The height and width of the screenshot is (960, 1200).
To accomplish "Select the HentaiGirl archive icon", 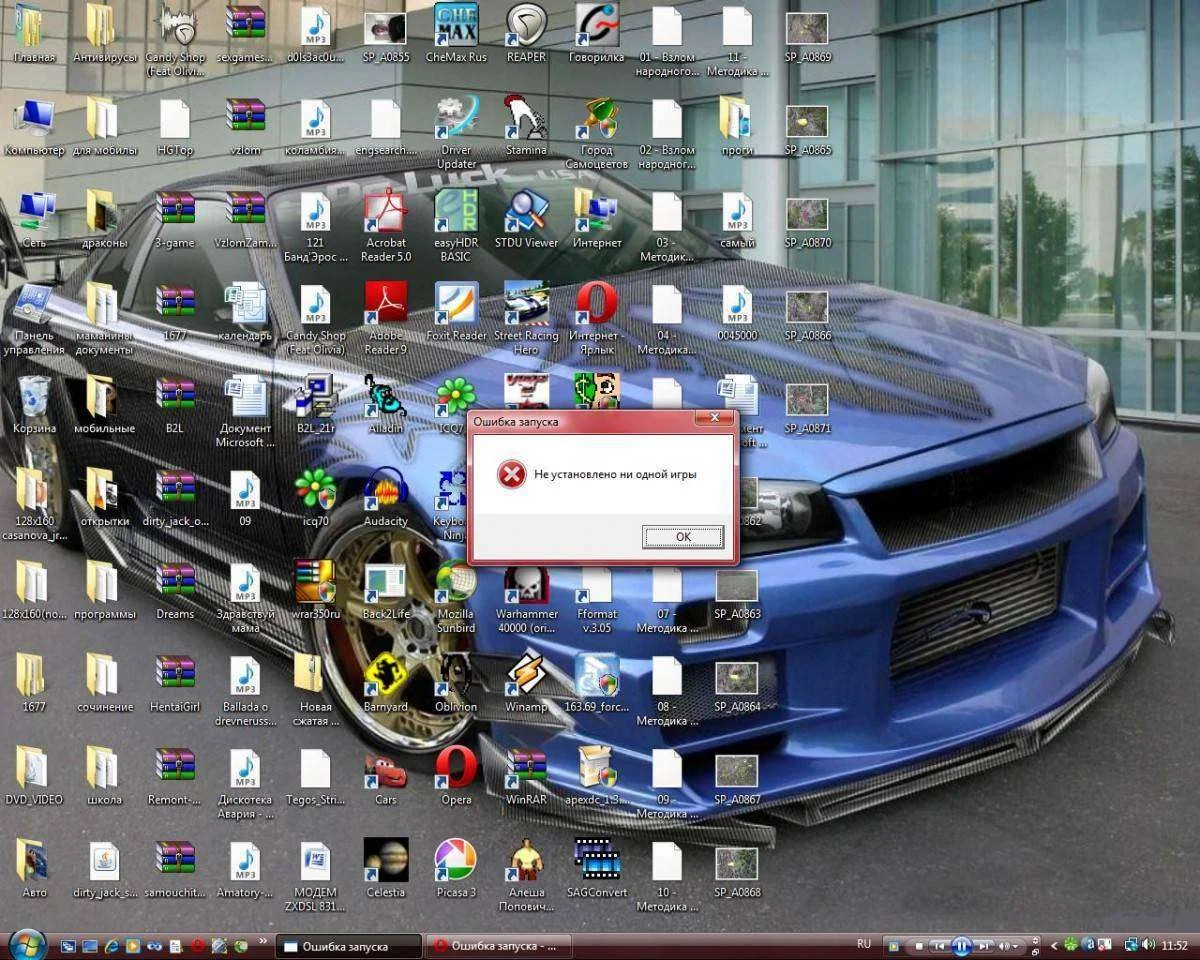I will point(175,684).
